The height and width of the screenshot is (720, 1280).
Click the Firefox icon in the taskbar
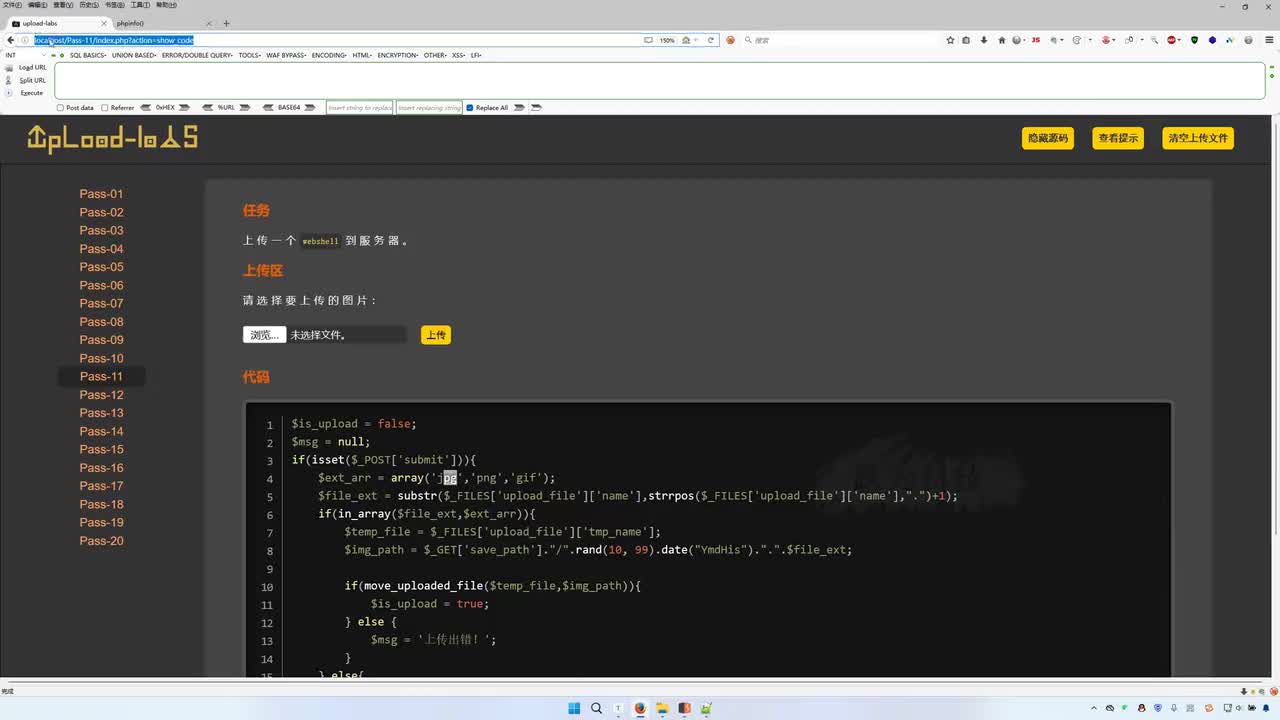pyautogui.click(x=640, y=708)
